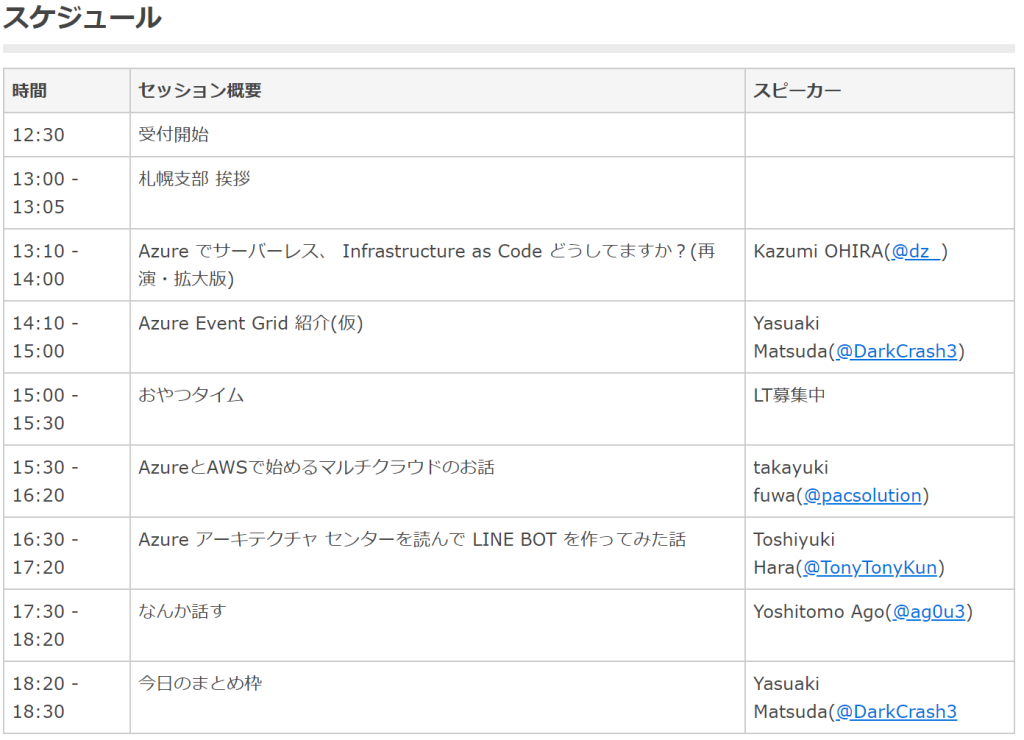This screenshot has height=740, width=1024.
Task: Select the Yoshitomo Ago speaker name
Action: point(818,612)
